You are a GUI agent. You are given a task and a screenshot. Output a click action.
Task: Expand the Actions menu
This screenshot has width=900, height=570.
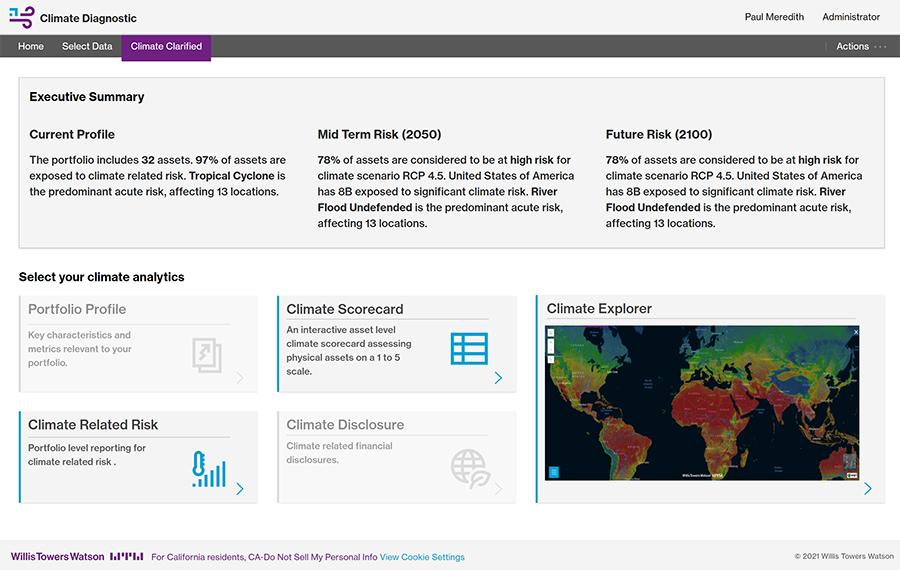(860, 46)
